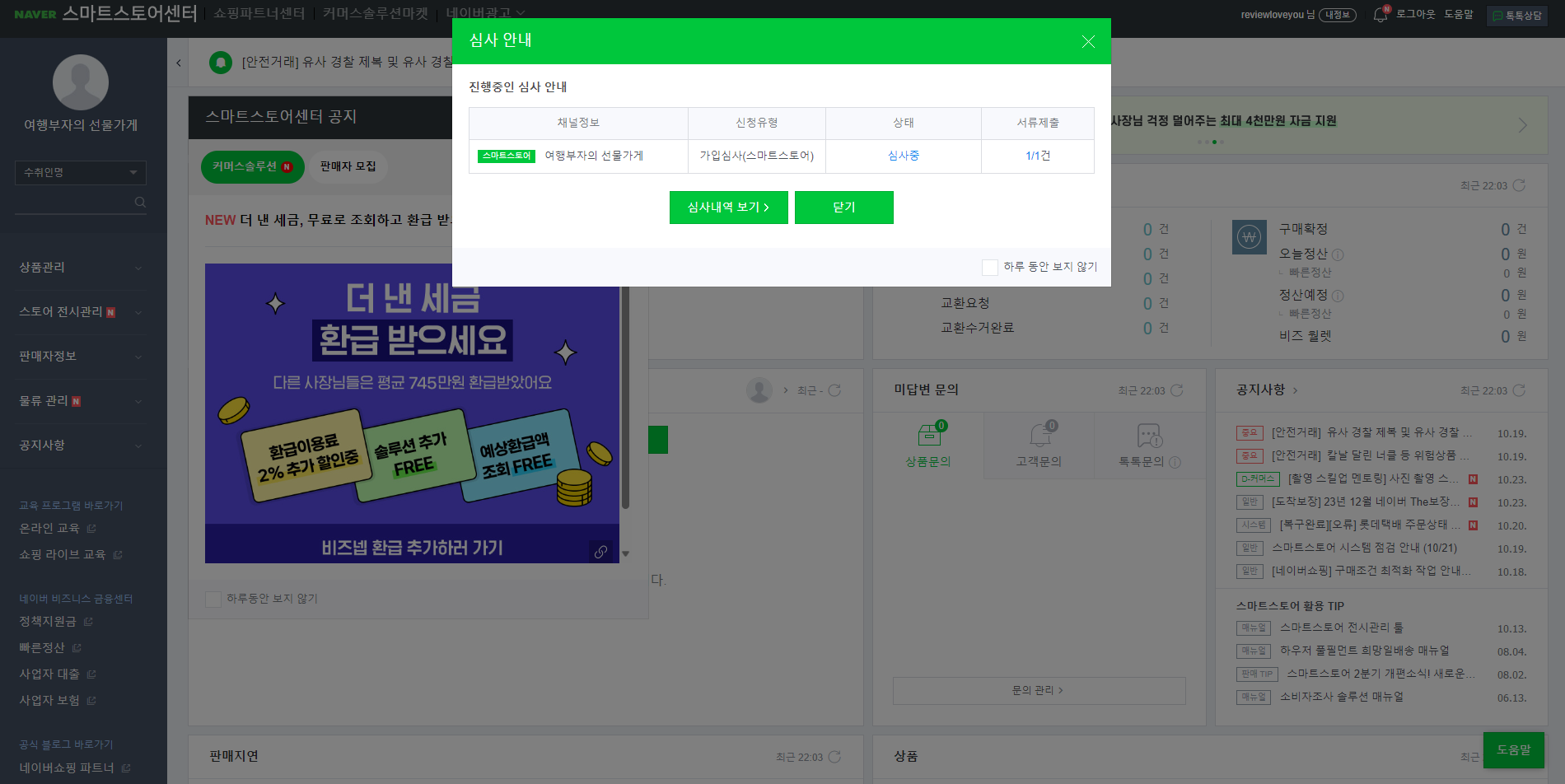Open tip 소비자조사 솔루션 매뉴얼

point(1341,697)
